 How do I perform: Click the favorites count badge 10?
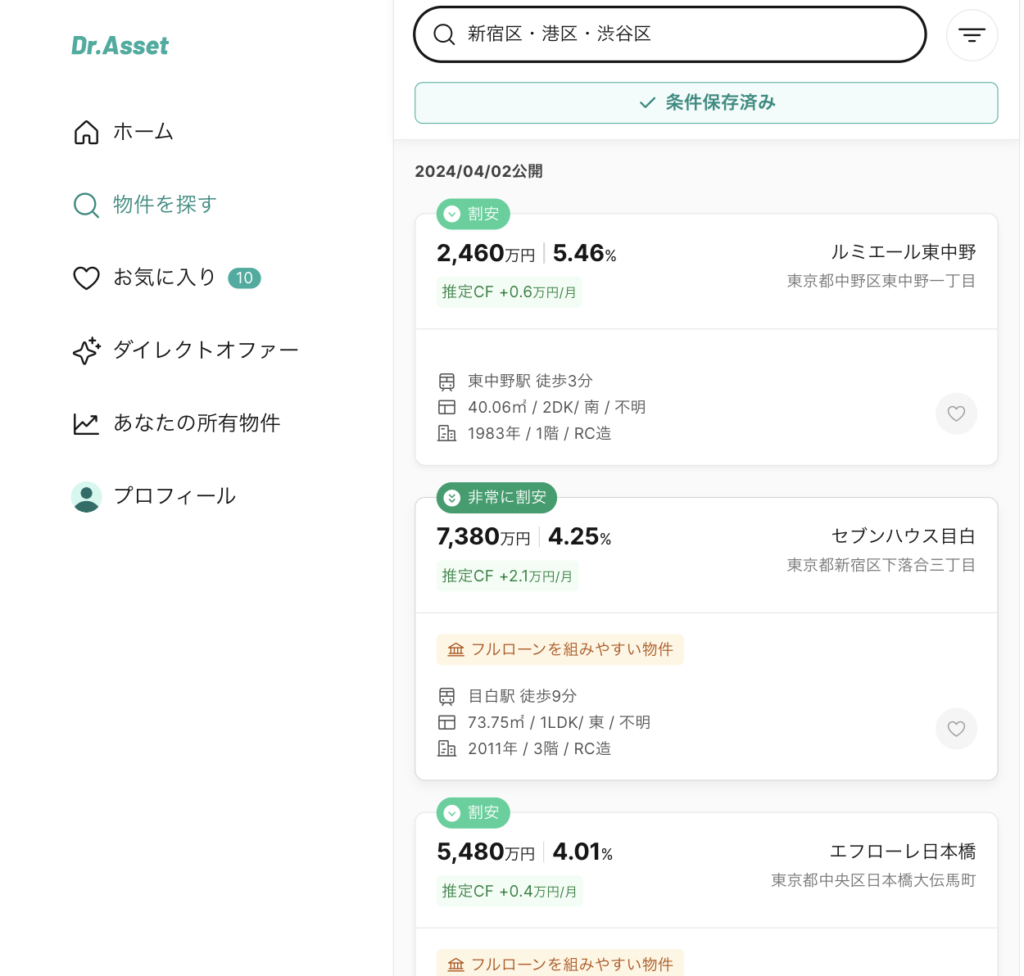[244, 278]
